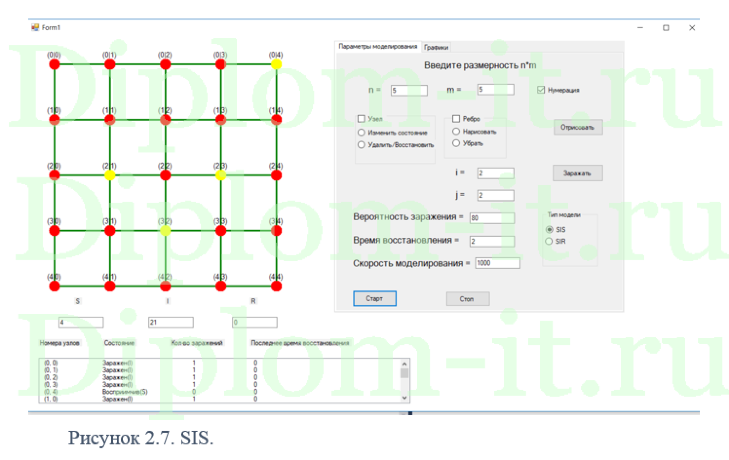Click the Form1 application icon in title bar
Screen dimensions: 729x460
(34, 27)
